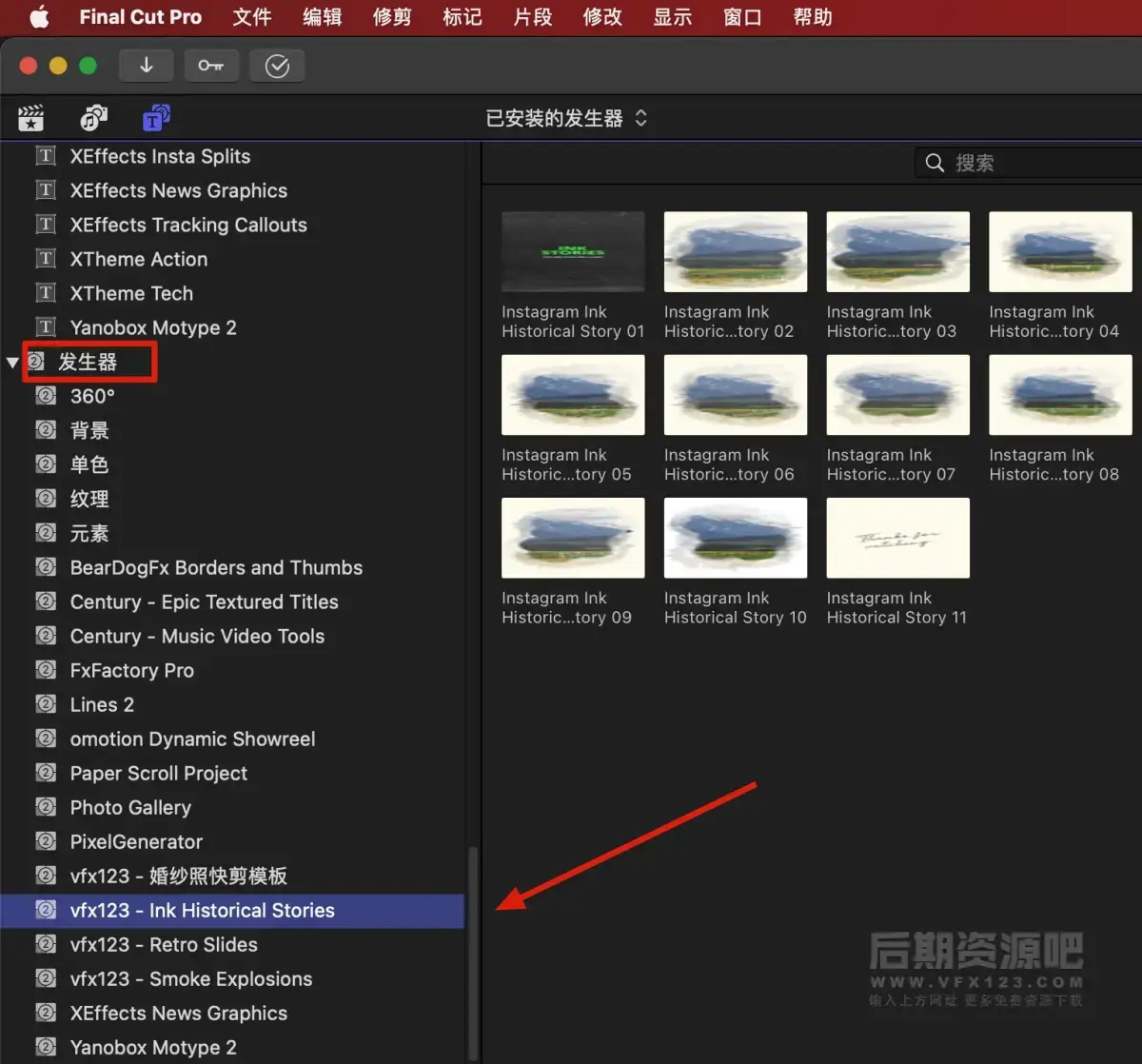Select Instagram Ink Historical Story 04 thumbnail
This screenshot has width=1142, height=1064.
[1060, 251]
